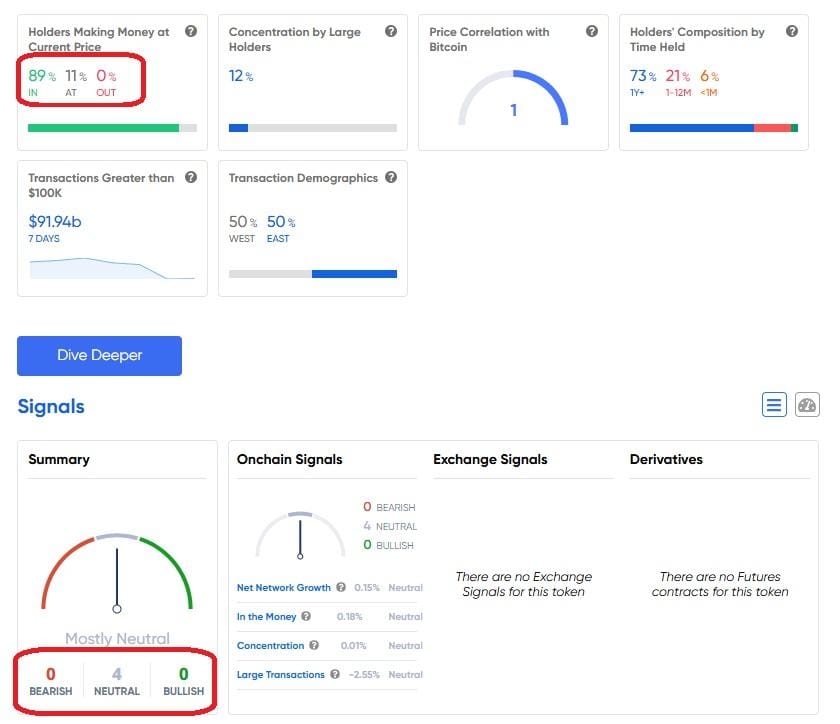Click the green holders in-the-money progress bar
The width and height of the screenshot is (840, 724).
point(103,128)
